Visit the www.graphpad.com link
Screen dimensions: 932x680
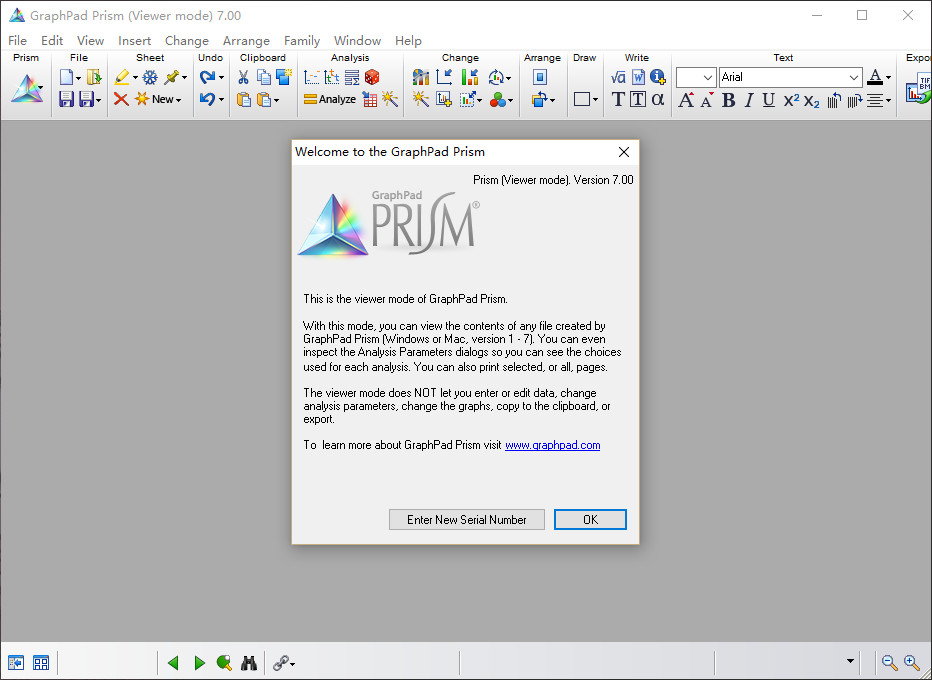pyautogui.click(x=552, y=445)
